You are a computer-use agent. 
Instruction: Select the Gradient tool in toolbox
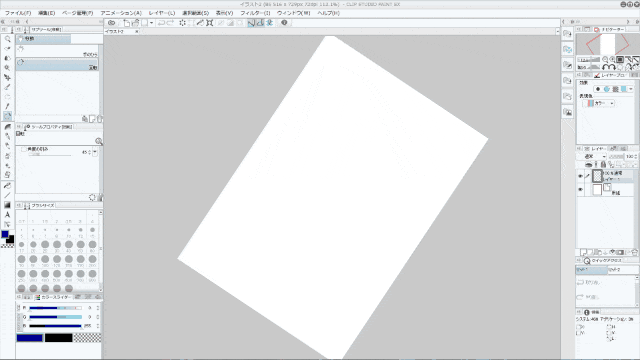point(7,205)
